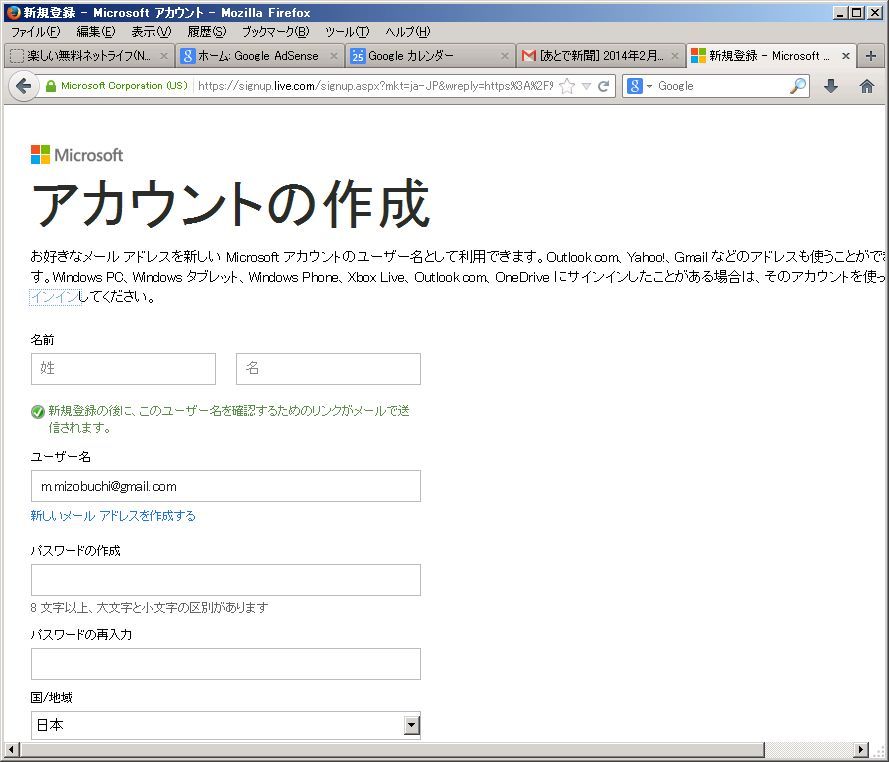Switch to the 楽しい無料ネットライフ tab
Viewport: 889px width, 762px height.
coord(88,56)
